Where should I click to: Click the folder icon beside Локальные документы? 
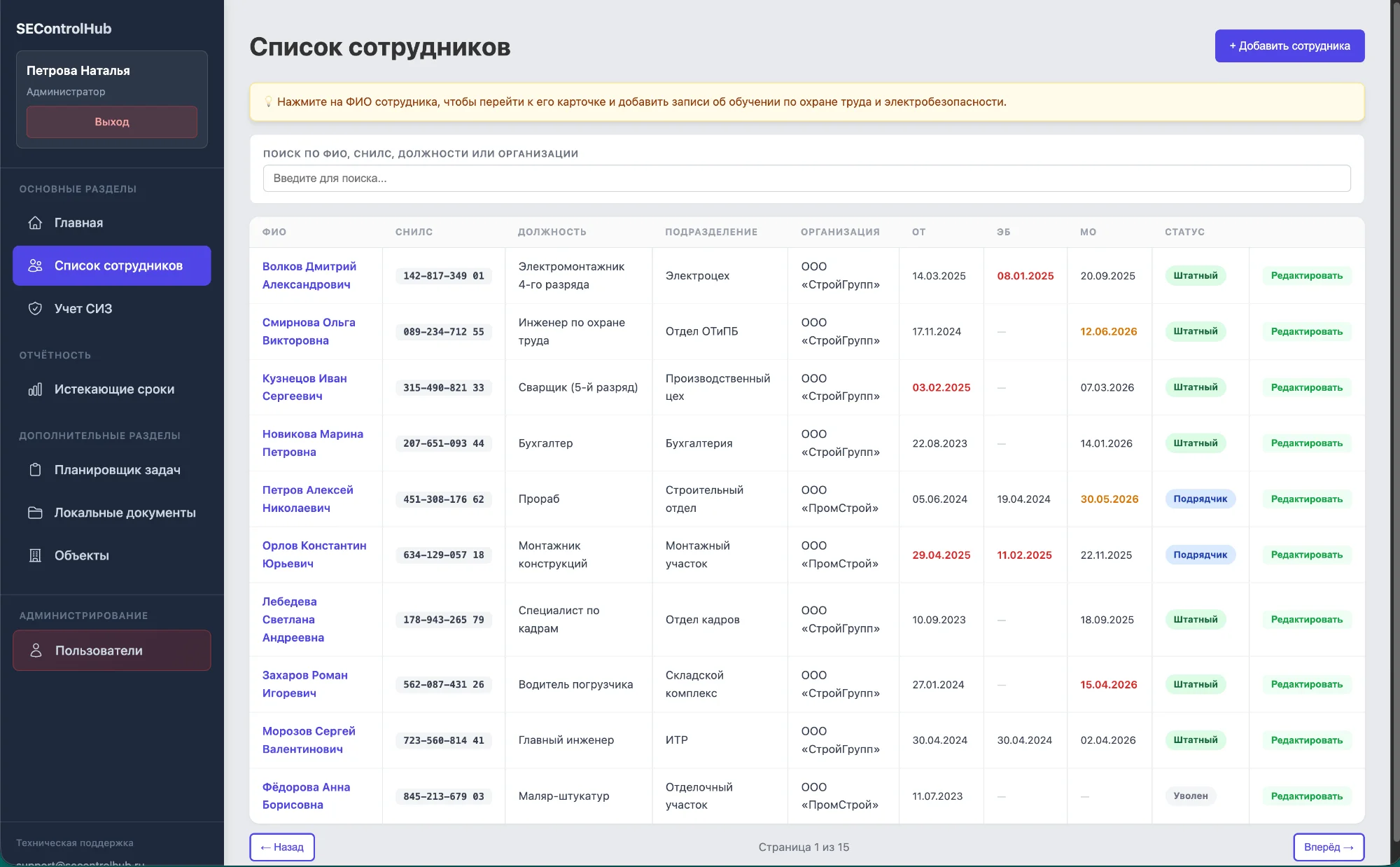(35, 513)
